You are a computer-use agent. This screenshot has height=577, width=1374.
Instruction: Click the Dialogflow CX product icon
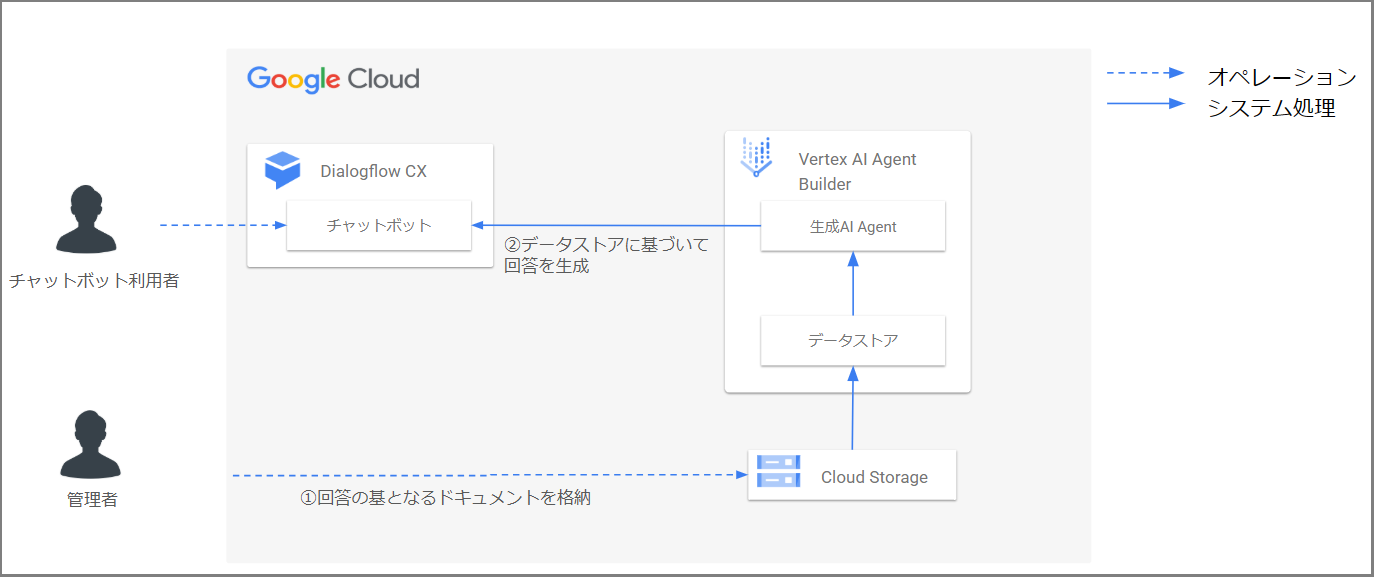282,170
